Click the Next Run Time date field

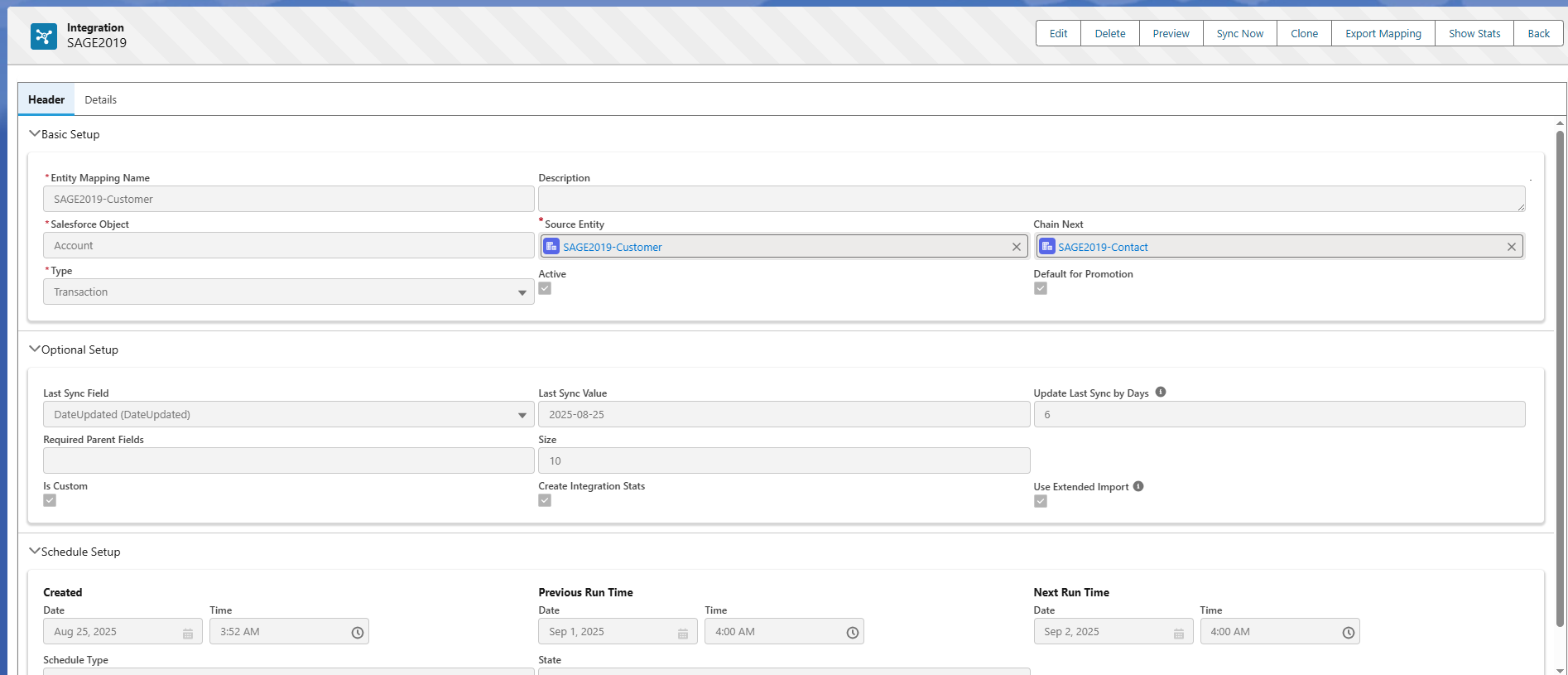click(x=1113, y=631)
